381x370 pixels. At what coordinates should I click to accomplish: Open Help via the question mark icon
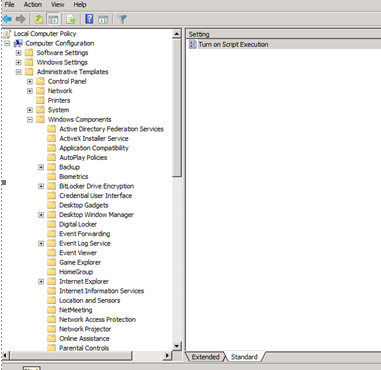tap(89, 19)
